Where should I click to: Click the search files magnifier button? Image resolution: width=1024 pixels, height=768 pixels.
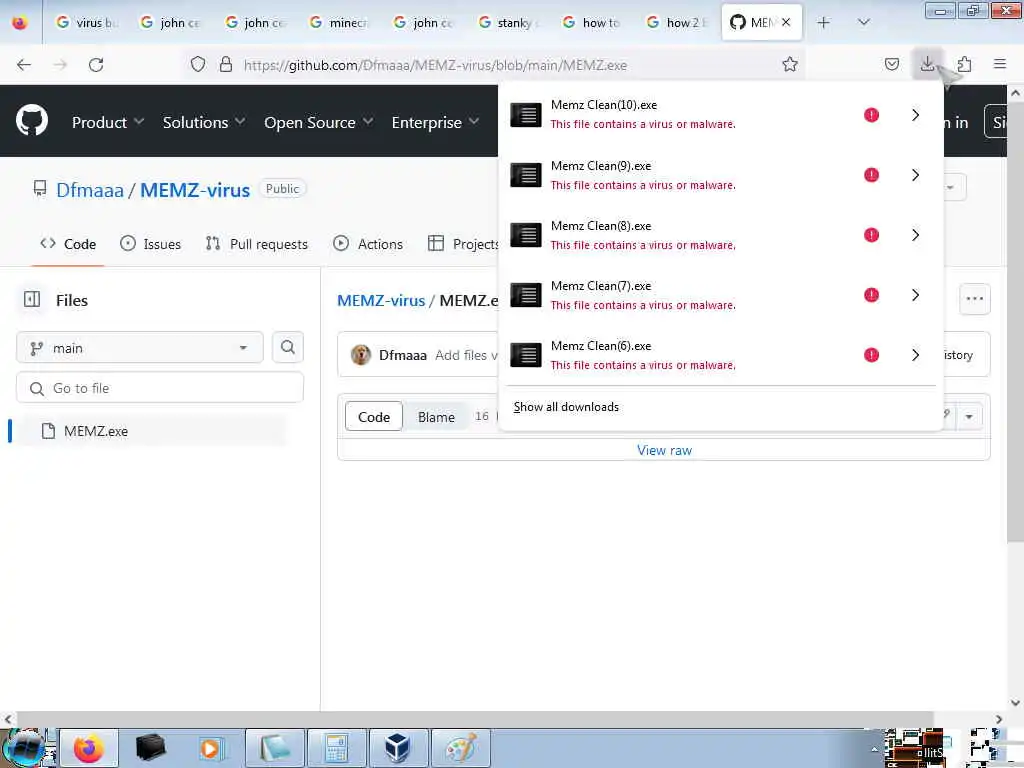coord(288,347)
